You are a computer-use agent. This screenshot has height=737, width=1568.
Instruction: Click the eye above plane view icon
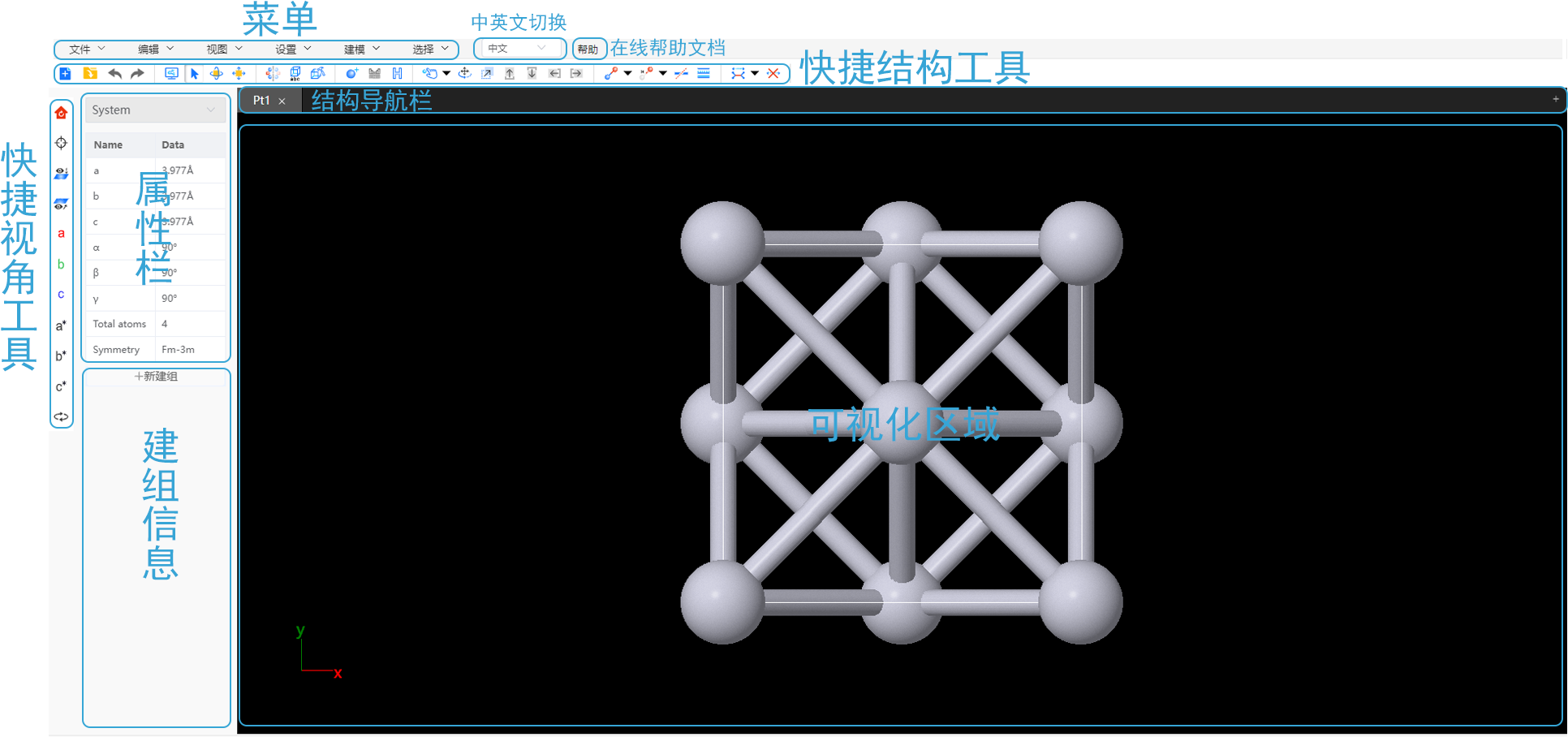[x=61, y=174]
